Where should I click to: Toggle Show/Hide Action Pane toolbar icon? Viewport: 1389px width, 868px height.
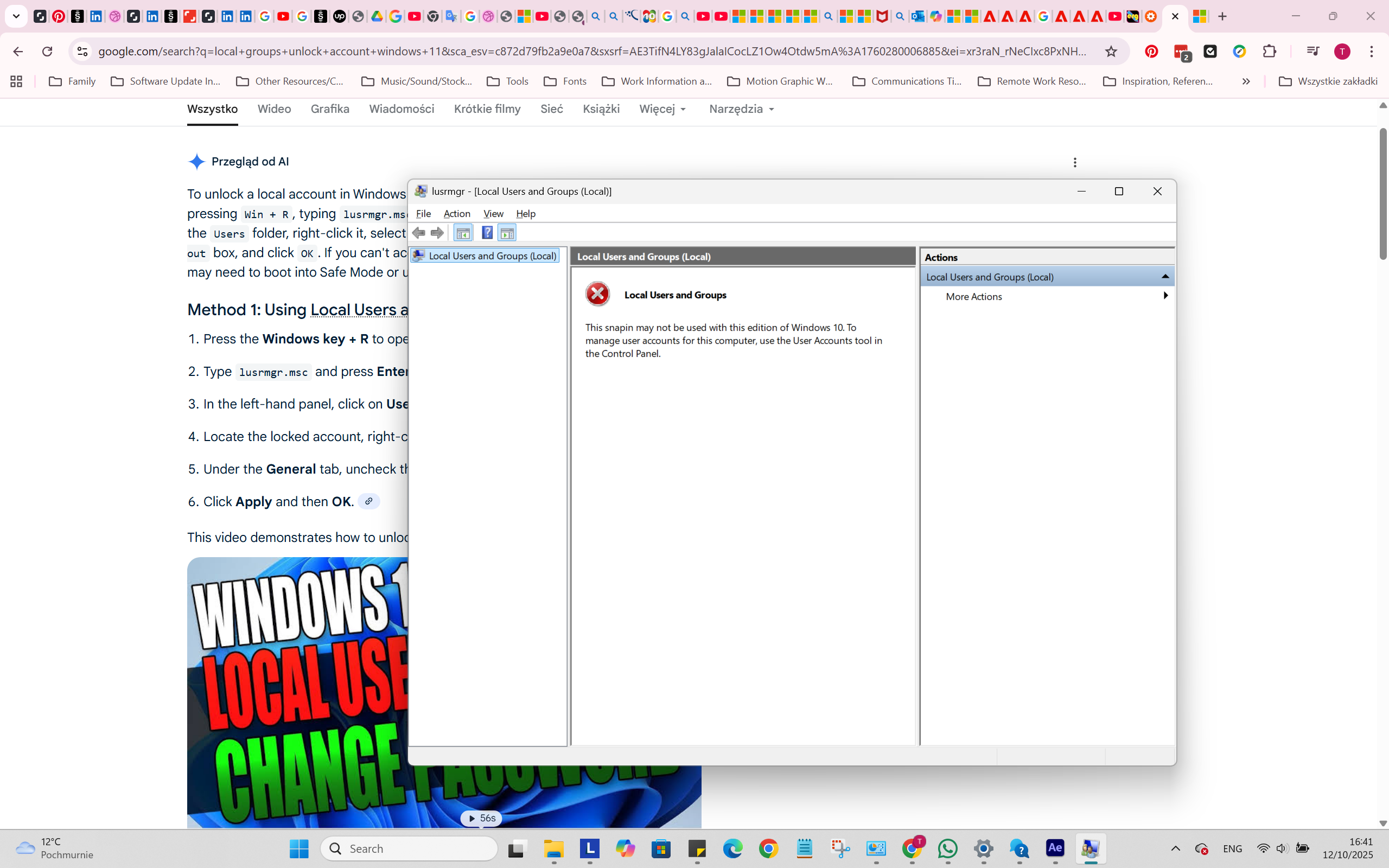(x=507, y=233)
